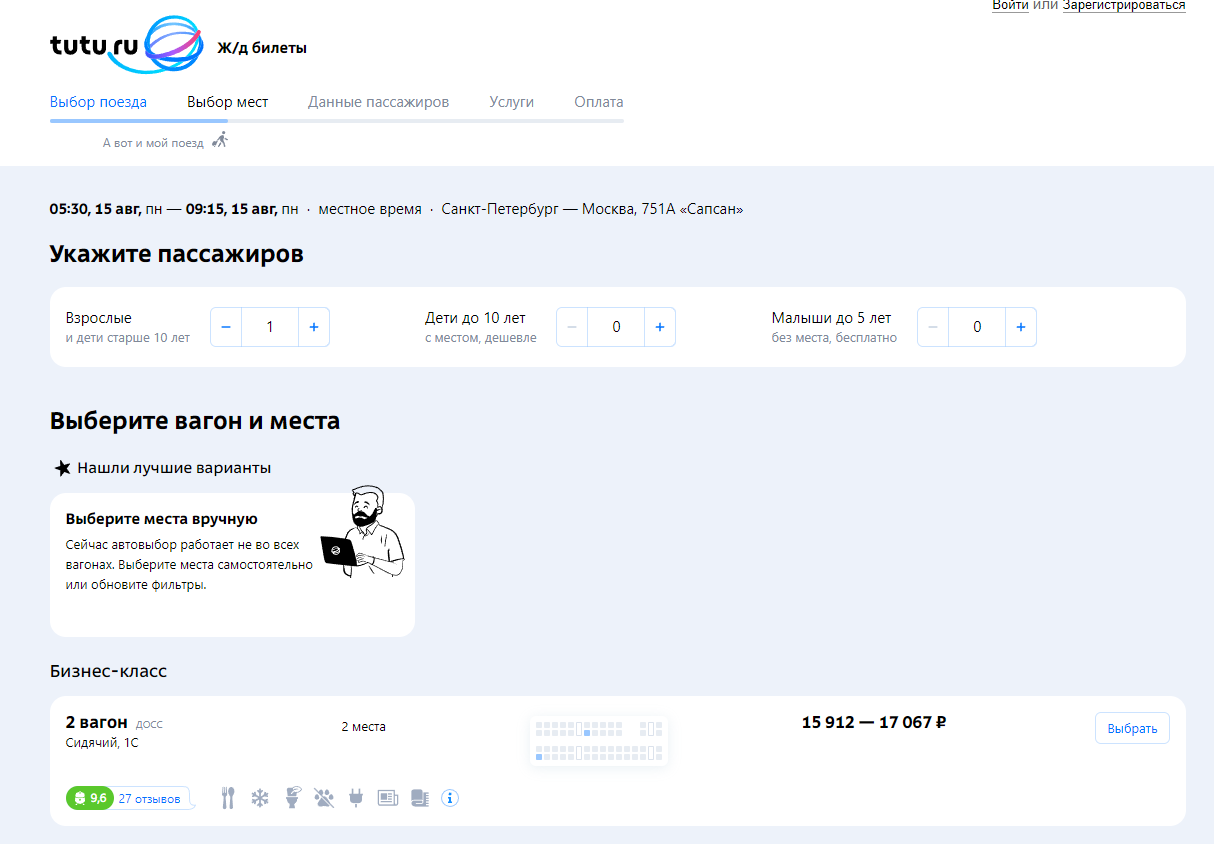Go to the Выбор поезда step
This screenshot has height=844, width=1214.
click(x=98, y=102)
